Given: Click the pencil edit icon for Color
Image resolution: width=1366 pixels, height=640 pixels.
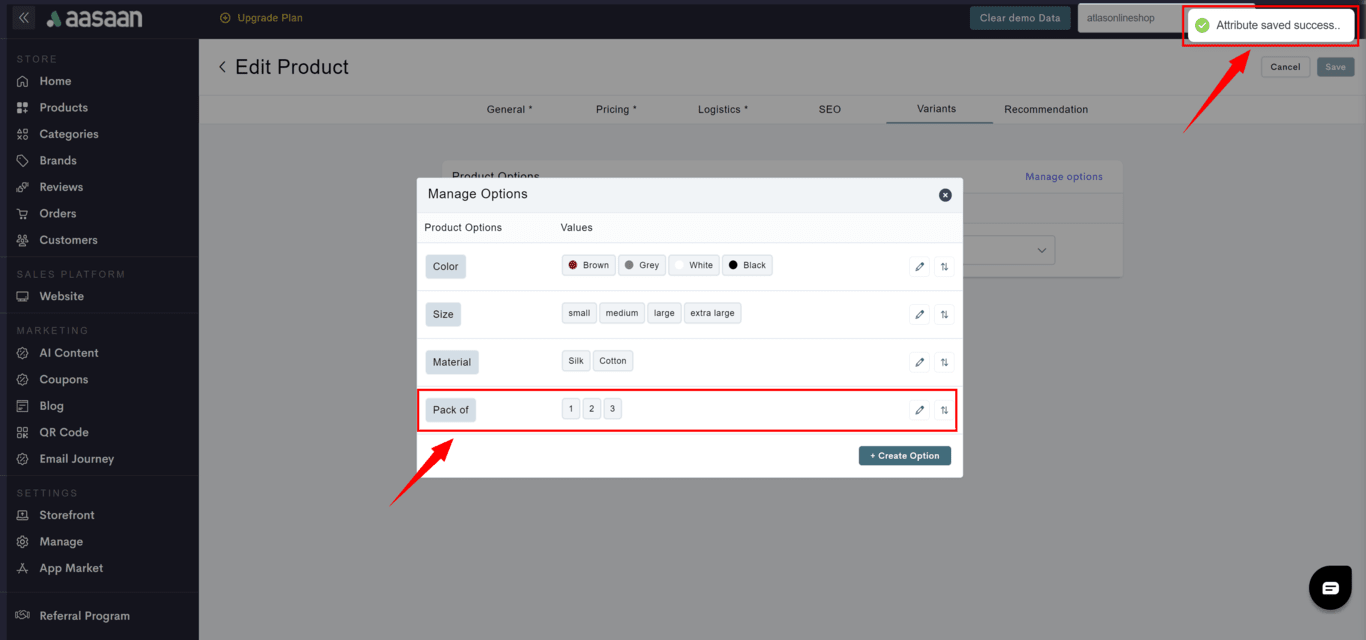Looking at the screenshot, I should pyautogui.click(x=919, y=266).
